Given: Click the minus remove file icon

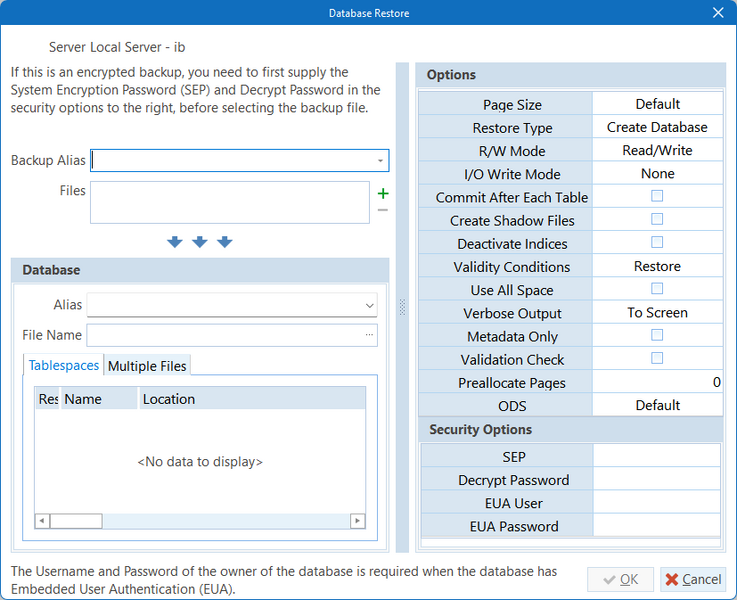Looking at the screenshot, I should pyautogui.click(x=383, y=210).
